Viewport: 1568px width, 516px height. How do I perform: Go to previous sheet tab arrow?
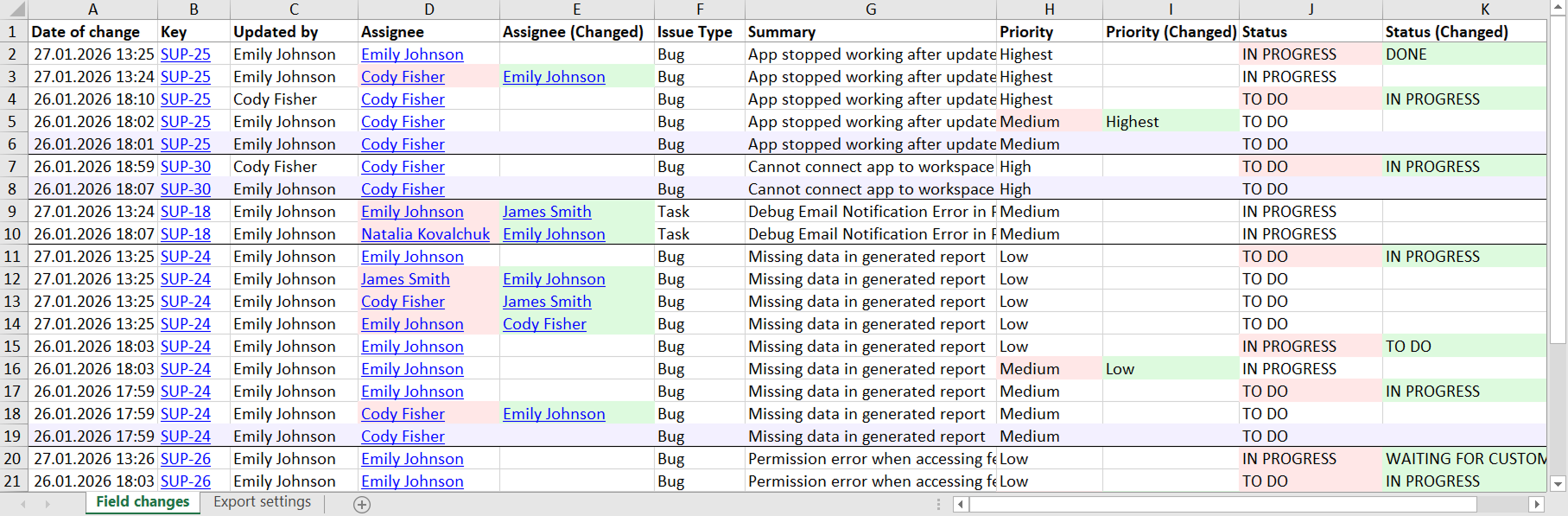point(23,504)
